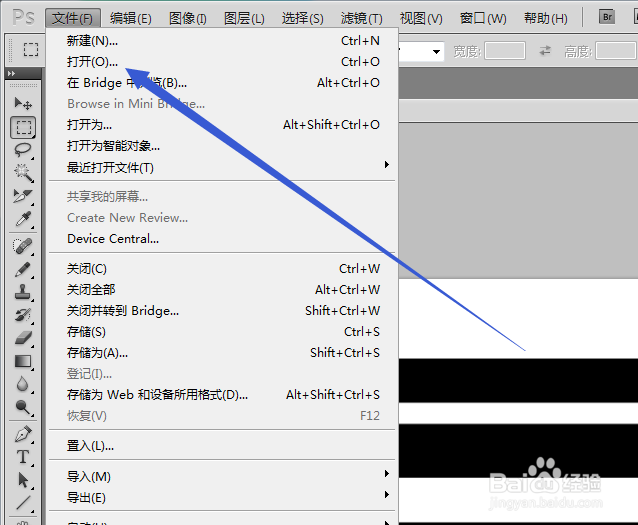Open the 滤镜(T) menu
This screenshot has width=638, height=525.
point(361,18)
